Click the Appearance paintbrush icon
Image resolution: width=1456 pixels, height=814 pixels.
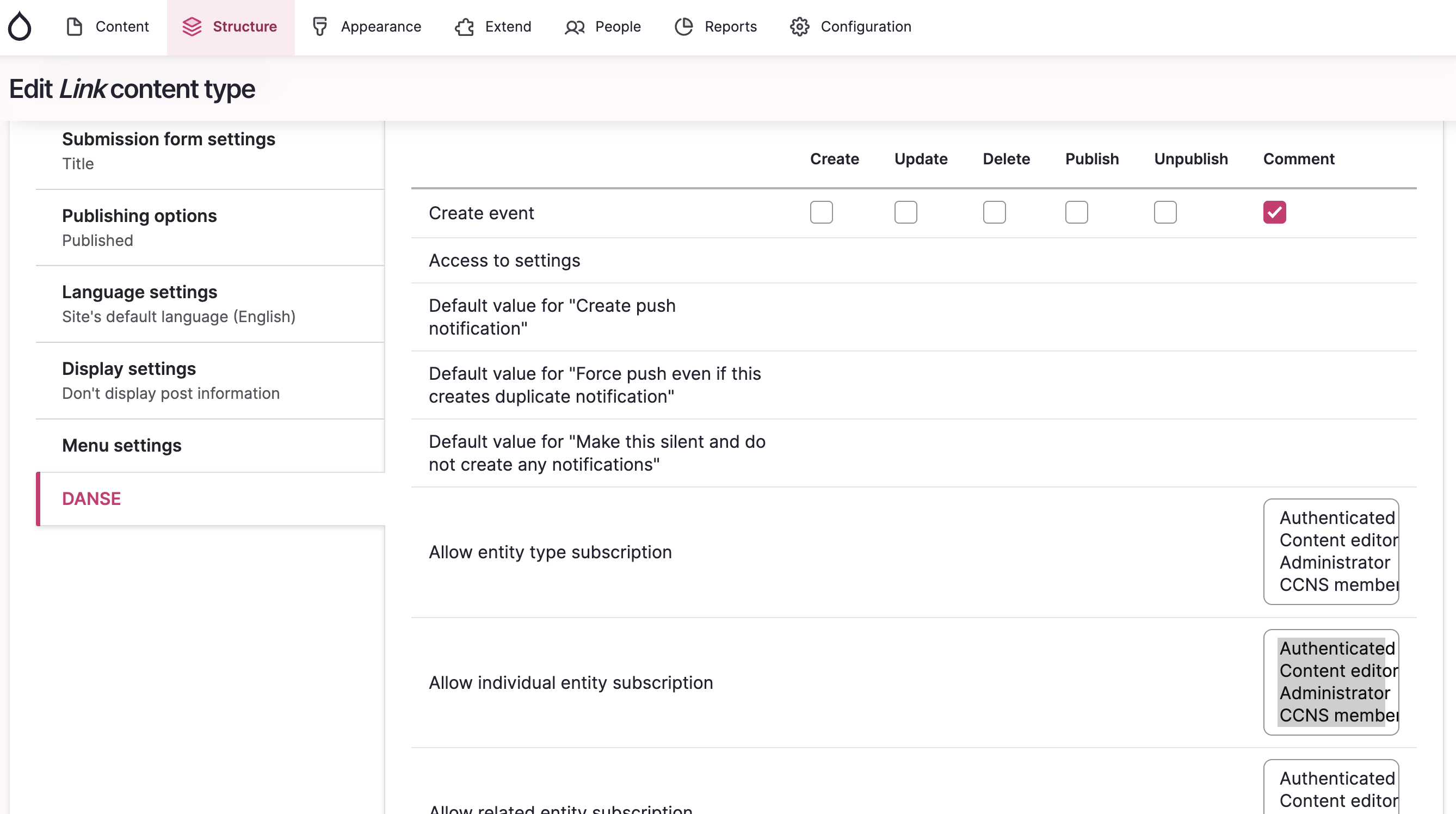(320, 27)
